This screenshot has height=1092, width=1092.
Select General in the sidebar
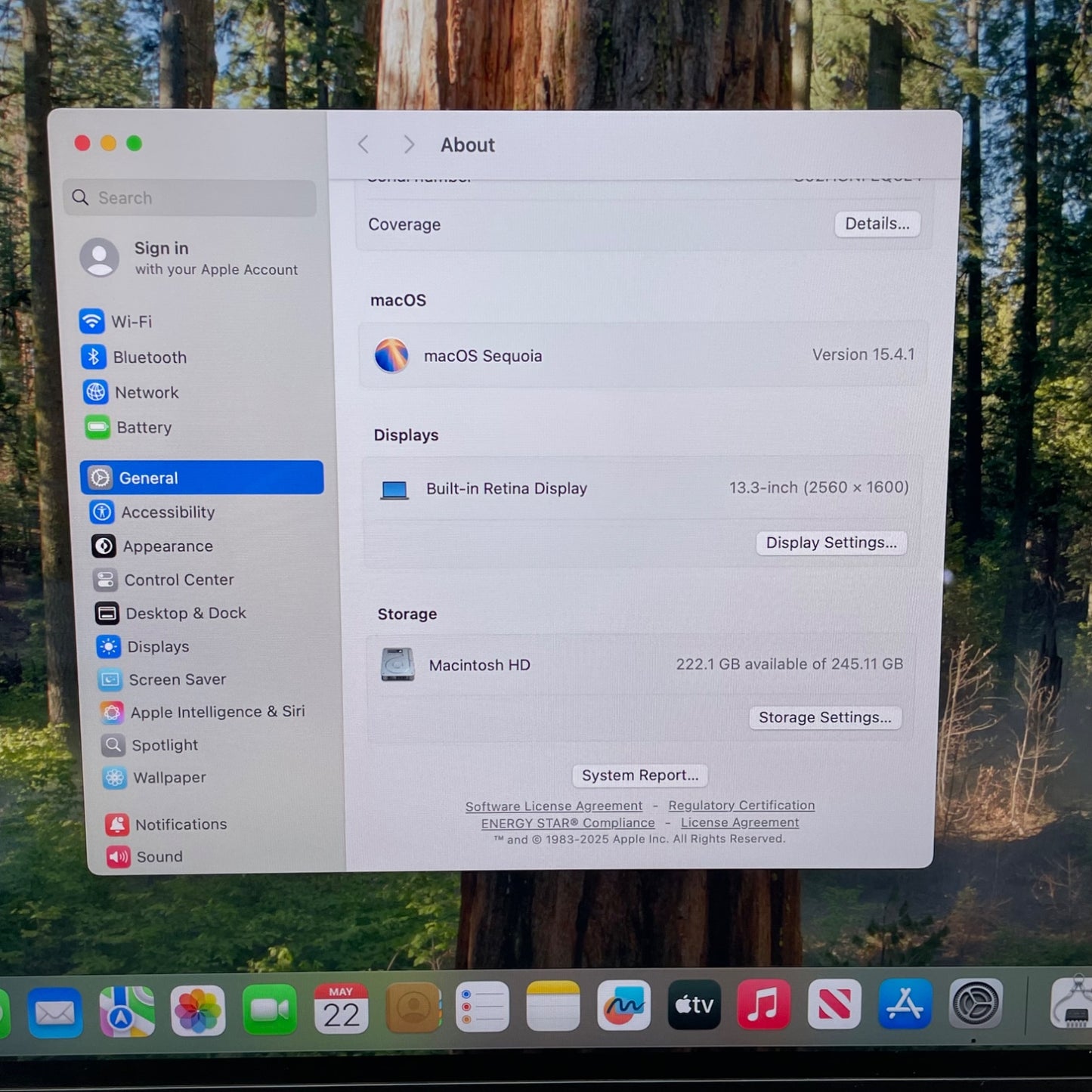[x=202, y=478]
